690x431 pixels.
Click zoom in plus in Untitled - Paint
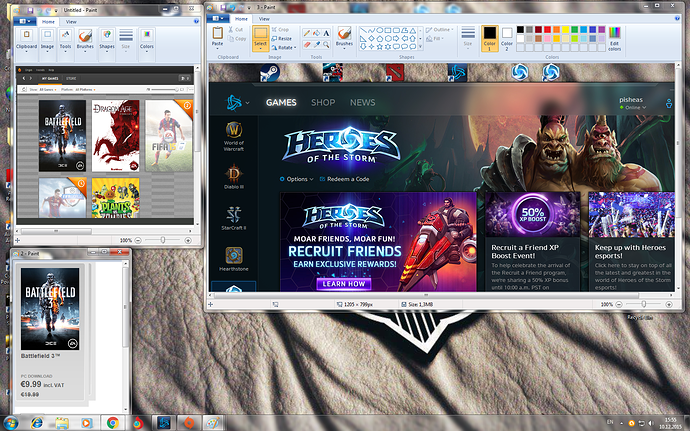(188, 240)
